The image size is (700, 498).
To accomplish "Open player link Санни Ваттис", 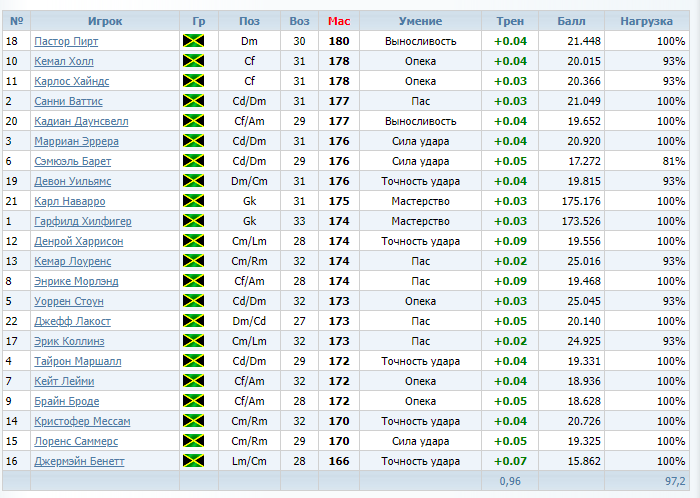I will 68,102.
